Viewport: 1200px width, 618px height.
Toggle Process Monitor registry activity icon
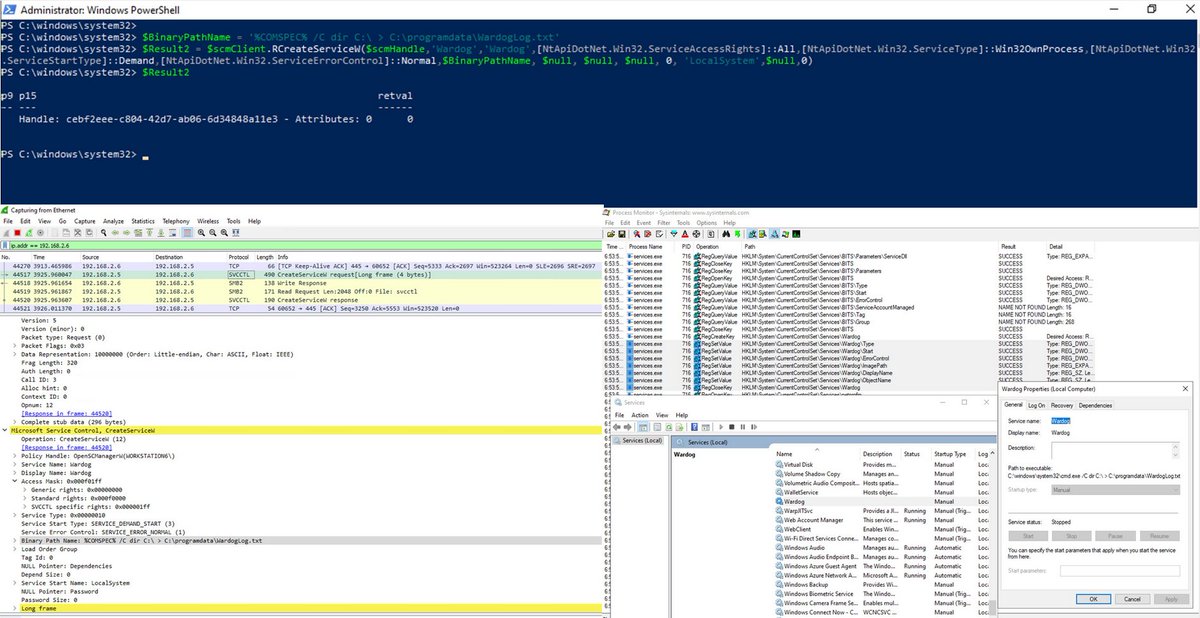(x=752, y=234)
